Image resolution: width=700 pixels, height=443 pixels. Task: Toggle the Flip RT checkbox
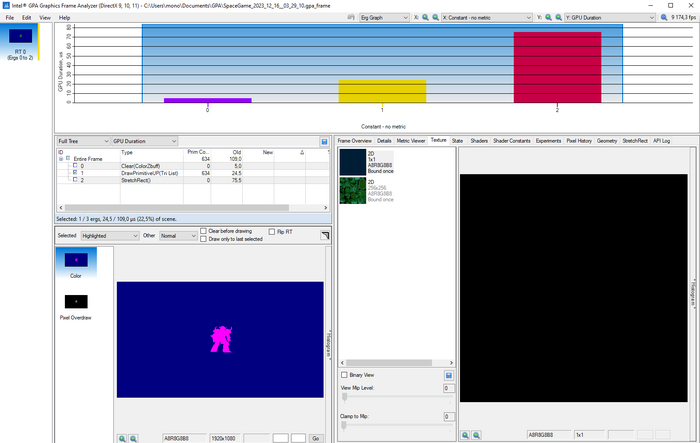(x=271, y=231)
